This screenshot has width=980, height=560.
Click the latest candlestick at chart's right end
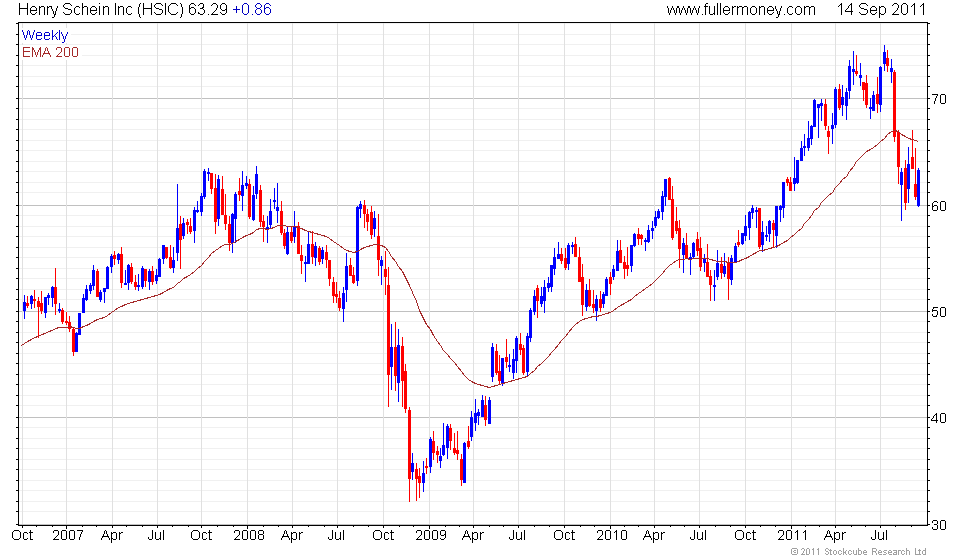pos(919,188)
